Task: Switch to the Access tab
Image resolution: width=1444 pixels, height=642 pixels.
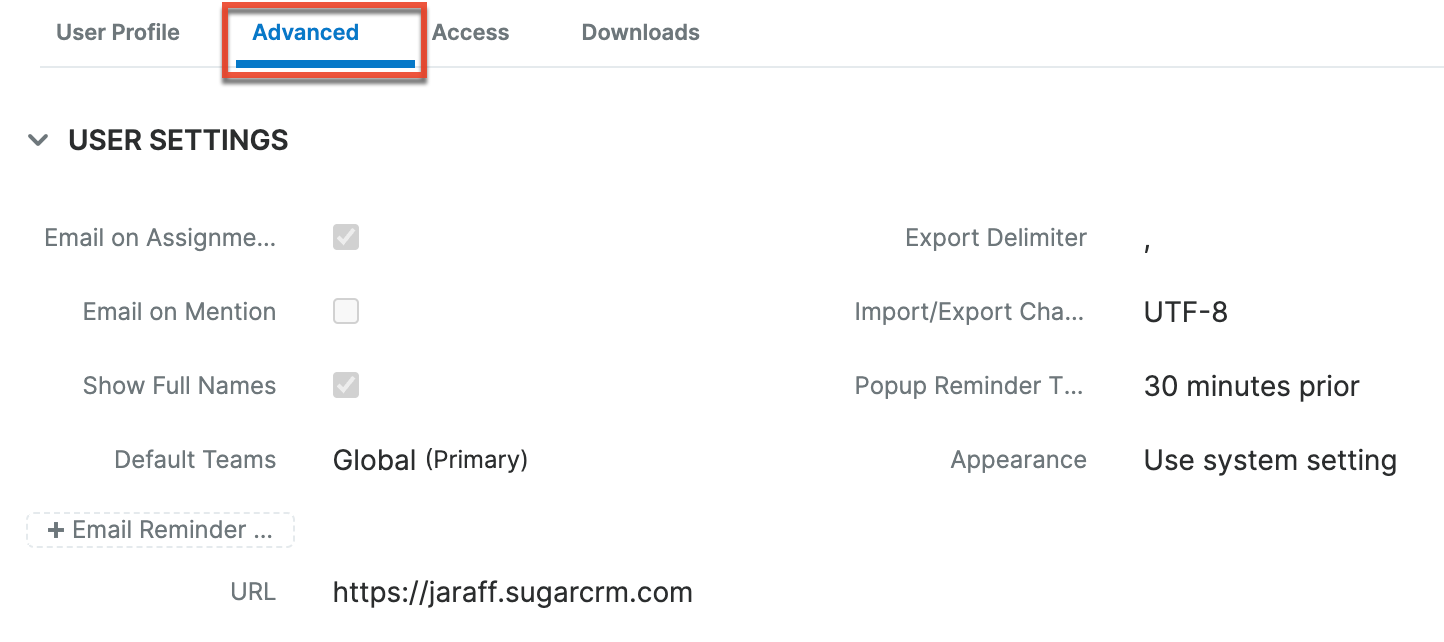Action: pos(470,32)
